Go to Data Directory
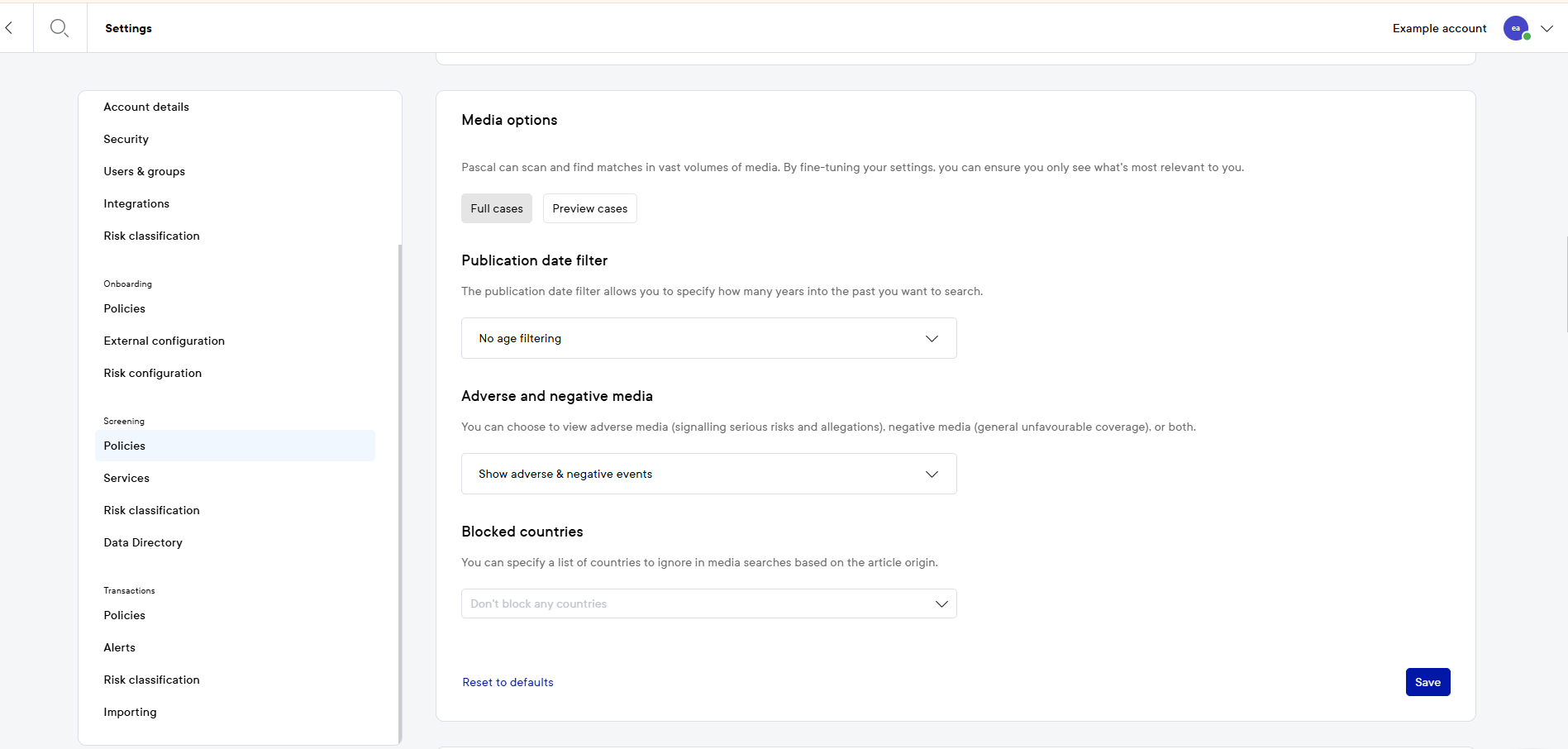1568x749 pixels. (x=143, y=542)
